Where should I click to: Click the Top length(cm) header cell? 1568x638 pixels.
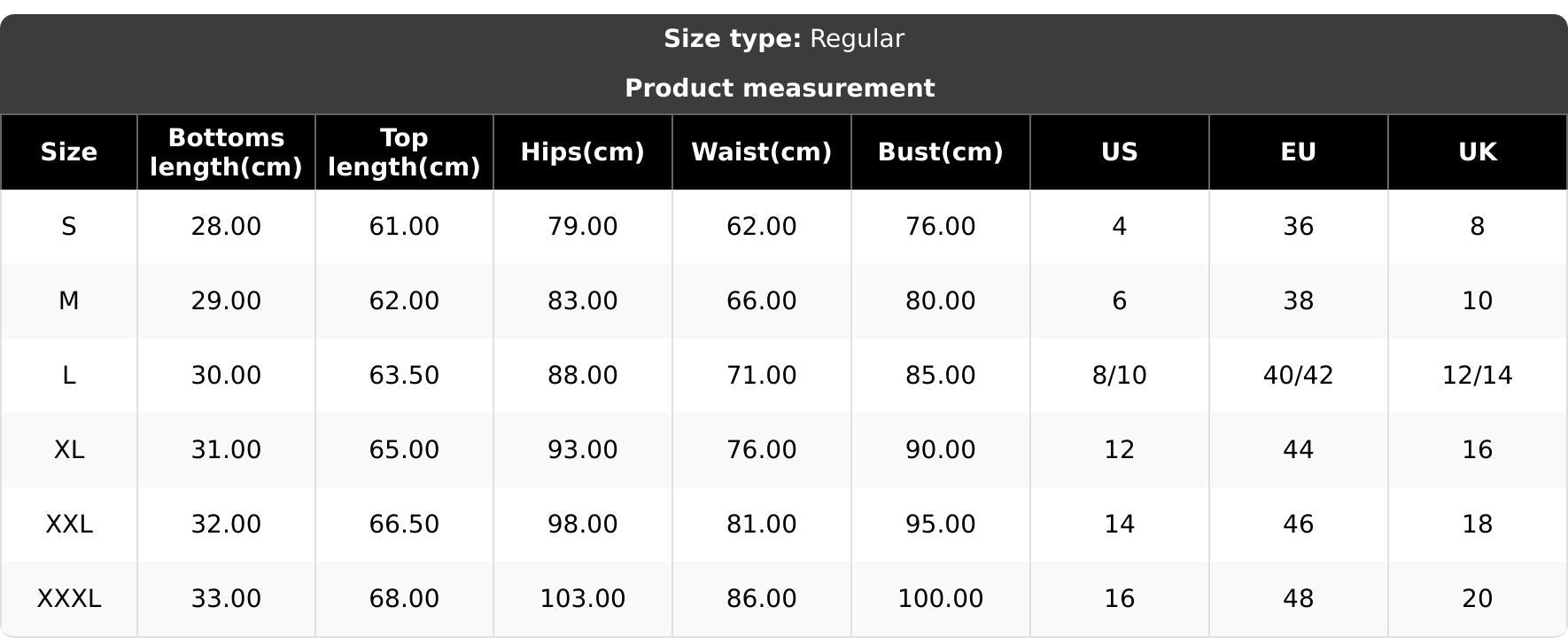tap(404, 152)
